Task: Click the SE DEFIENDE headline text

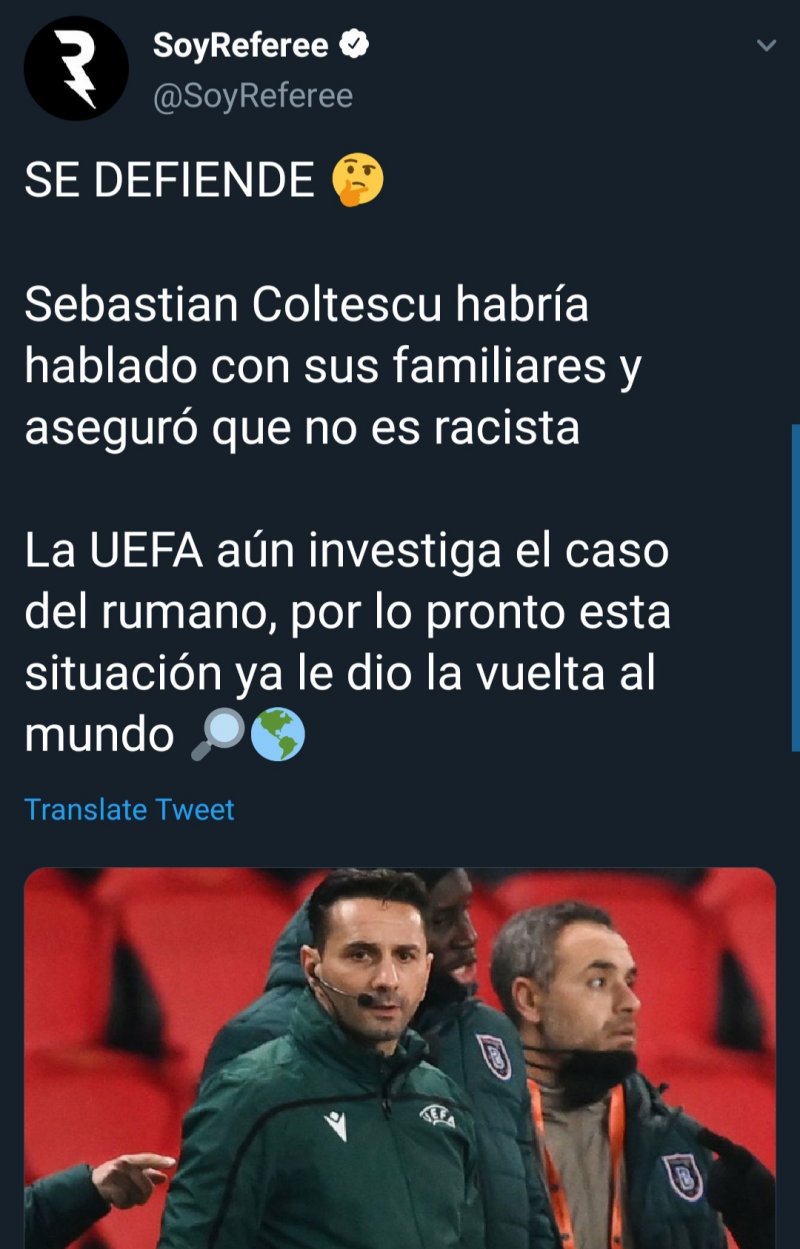Action: [170, 181]
